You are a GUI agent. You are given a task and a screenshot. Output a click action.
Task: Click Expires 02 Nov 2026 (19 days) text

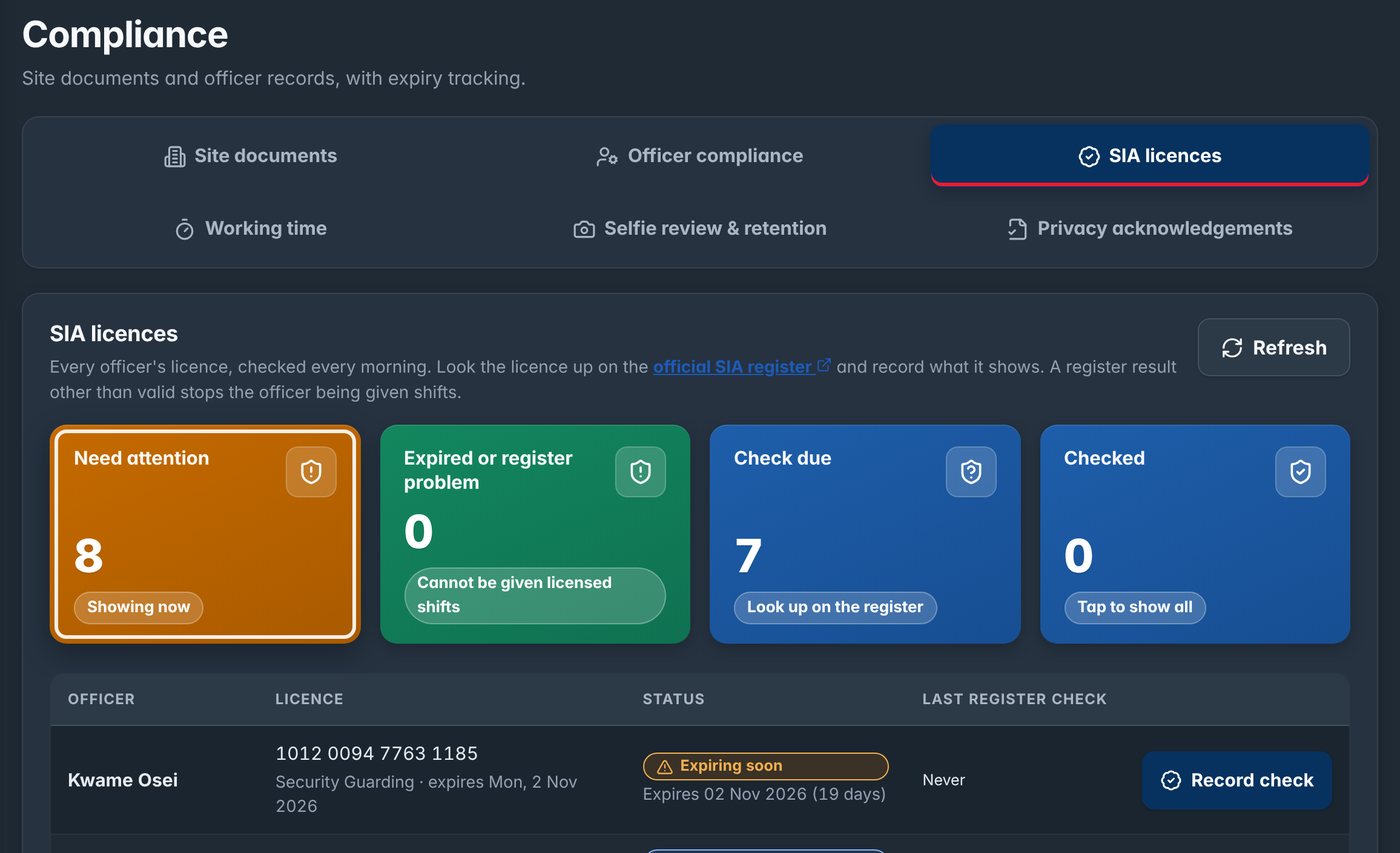[764, 795]
